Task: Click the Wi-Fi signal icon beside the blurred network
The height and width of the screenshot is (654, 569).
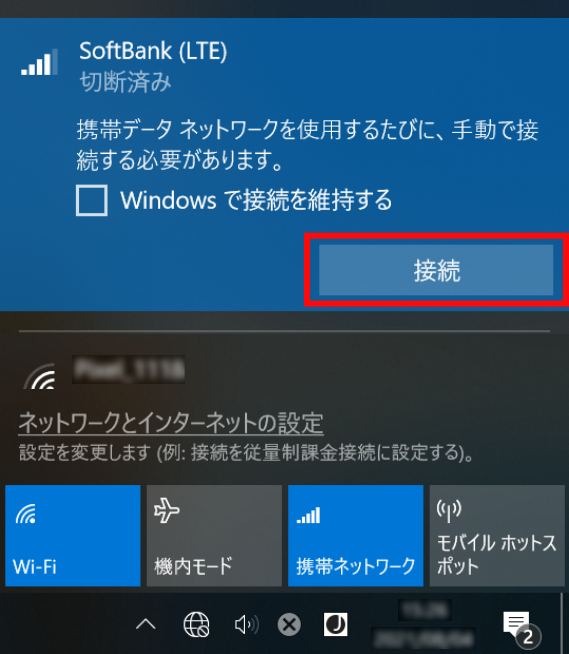Action: click(x=40, y=375)
